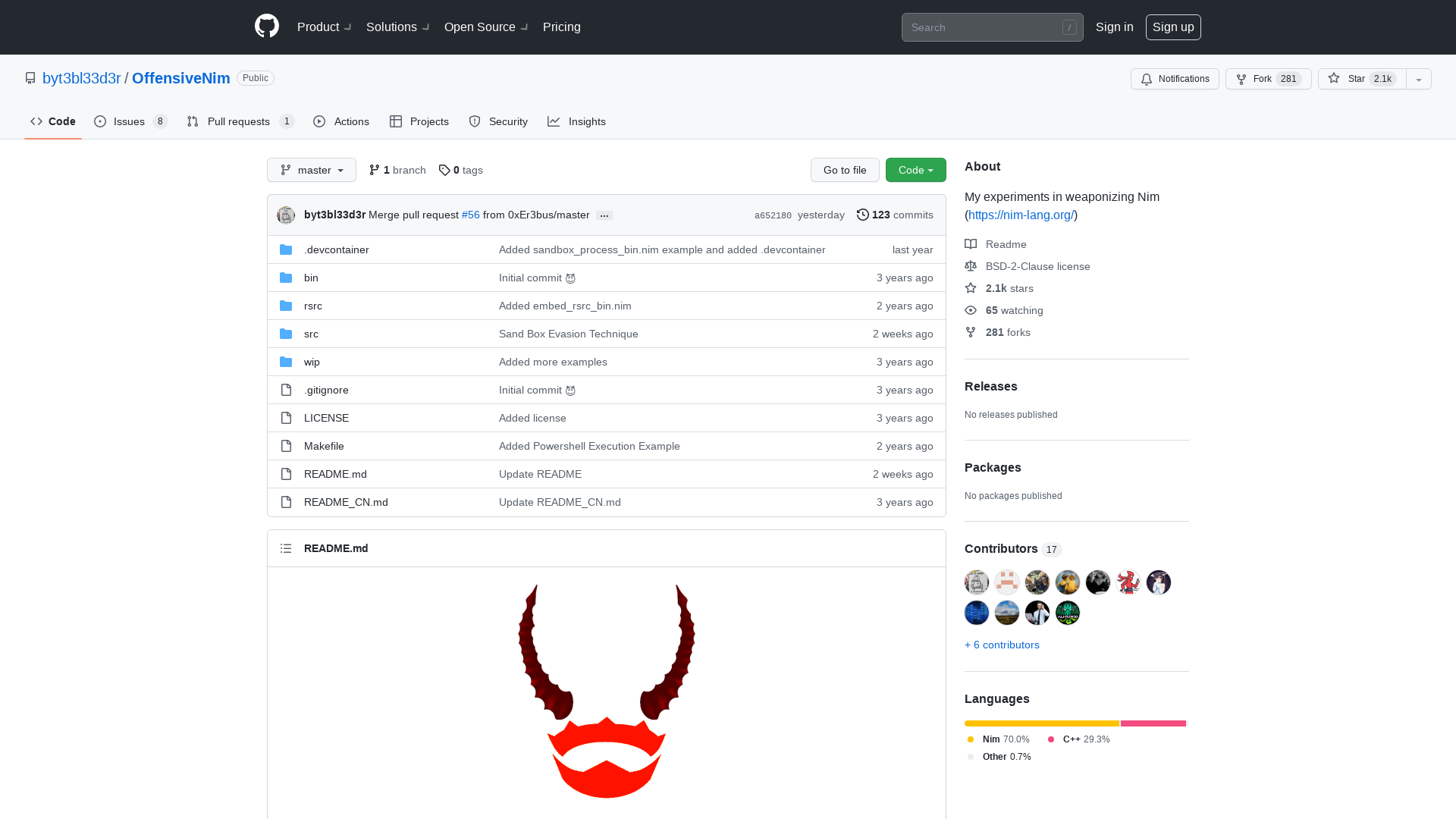Click the Makefile file icon
The image size is (1456, 819).
point(286,446)
